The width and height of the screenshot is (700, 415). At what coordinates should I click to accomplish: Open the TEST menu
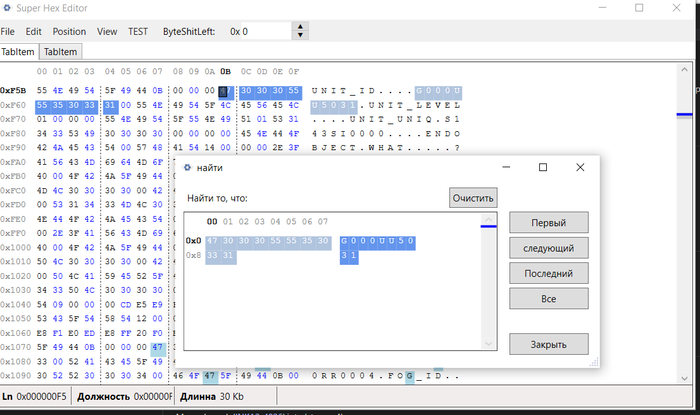[x=138, y=31]
